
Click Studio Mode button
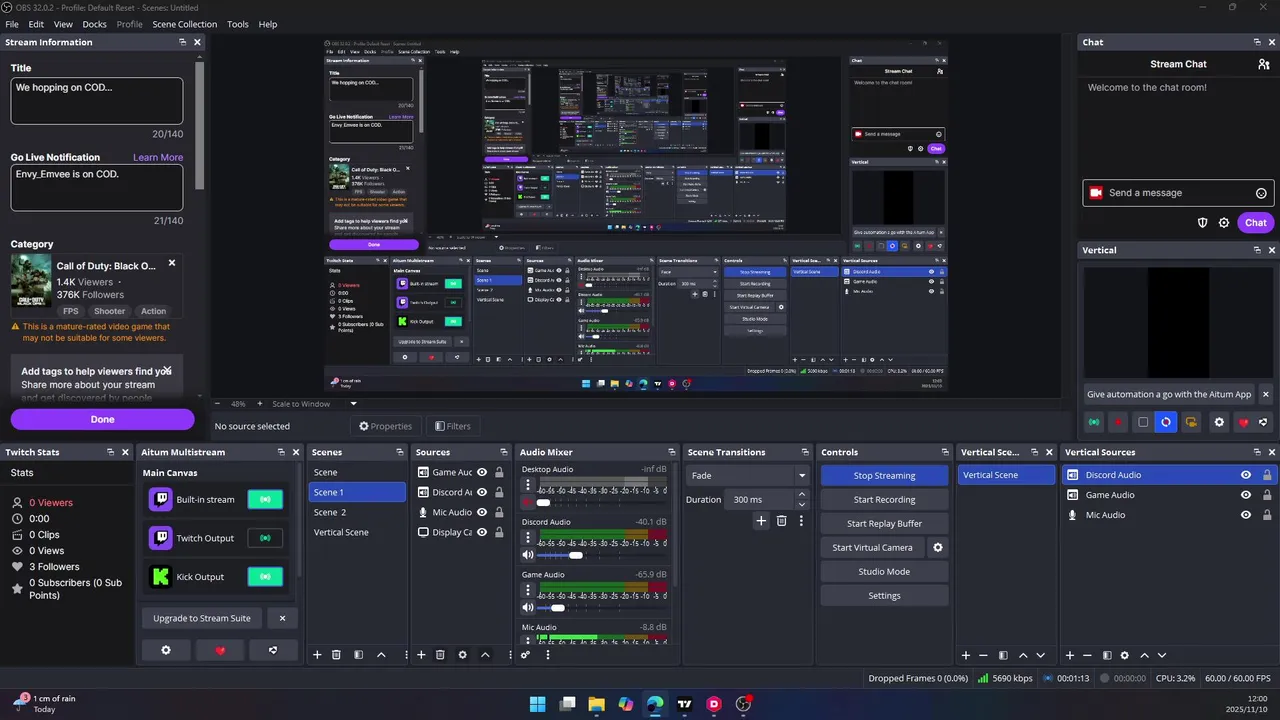tap(884, 572)
